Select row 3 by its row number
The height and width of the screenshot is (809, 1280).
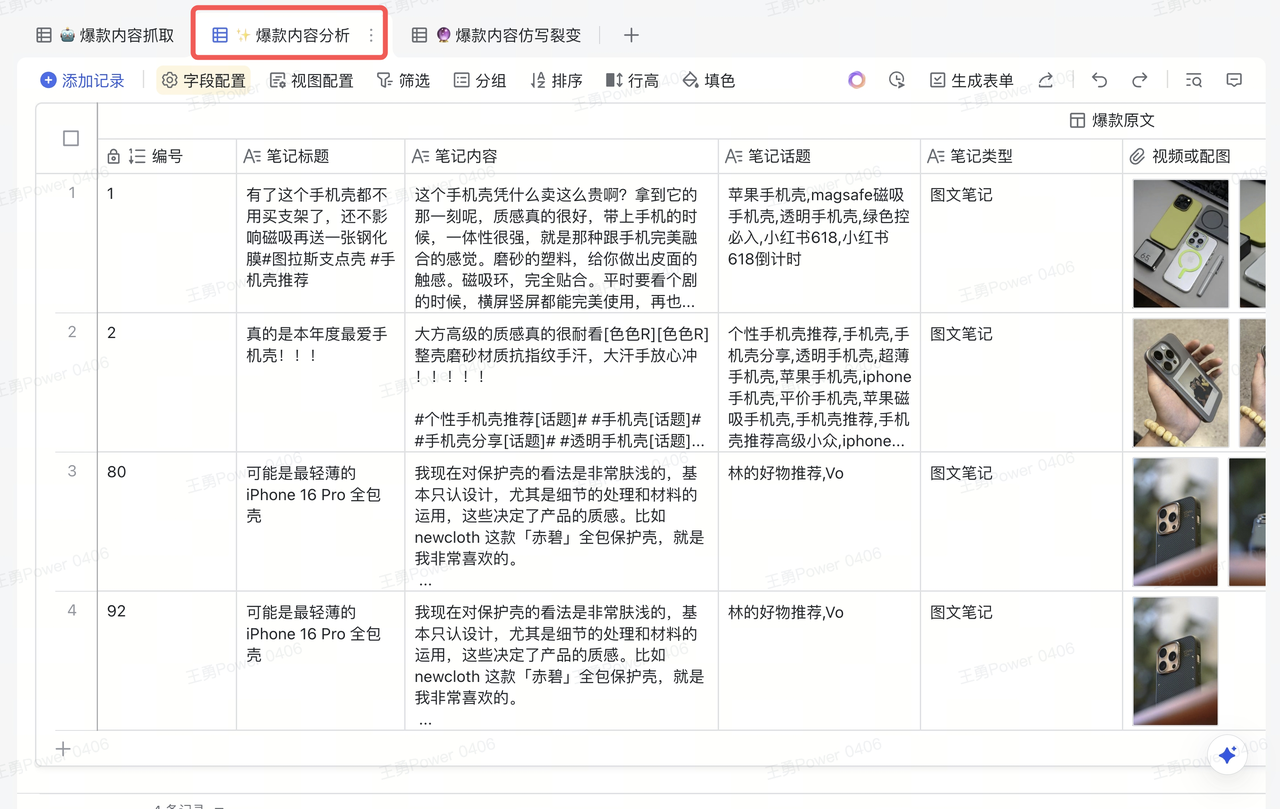71,471
